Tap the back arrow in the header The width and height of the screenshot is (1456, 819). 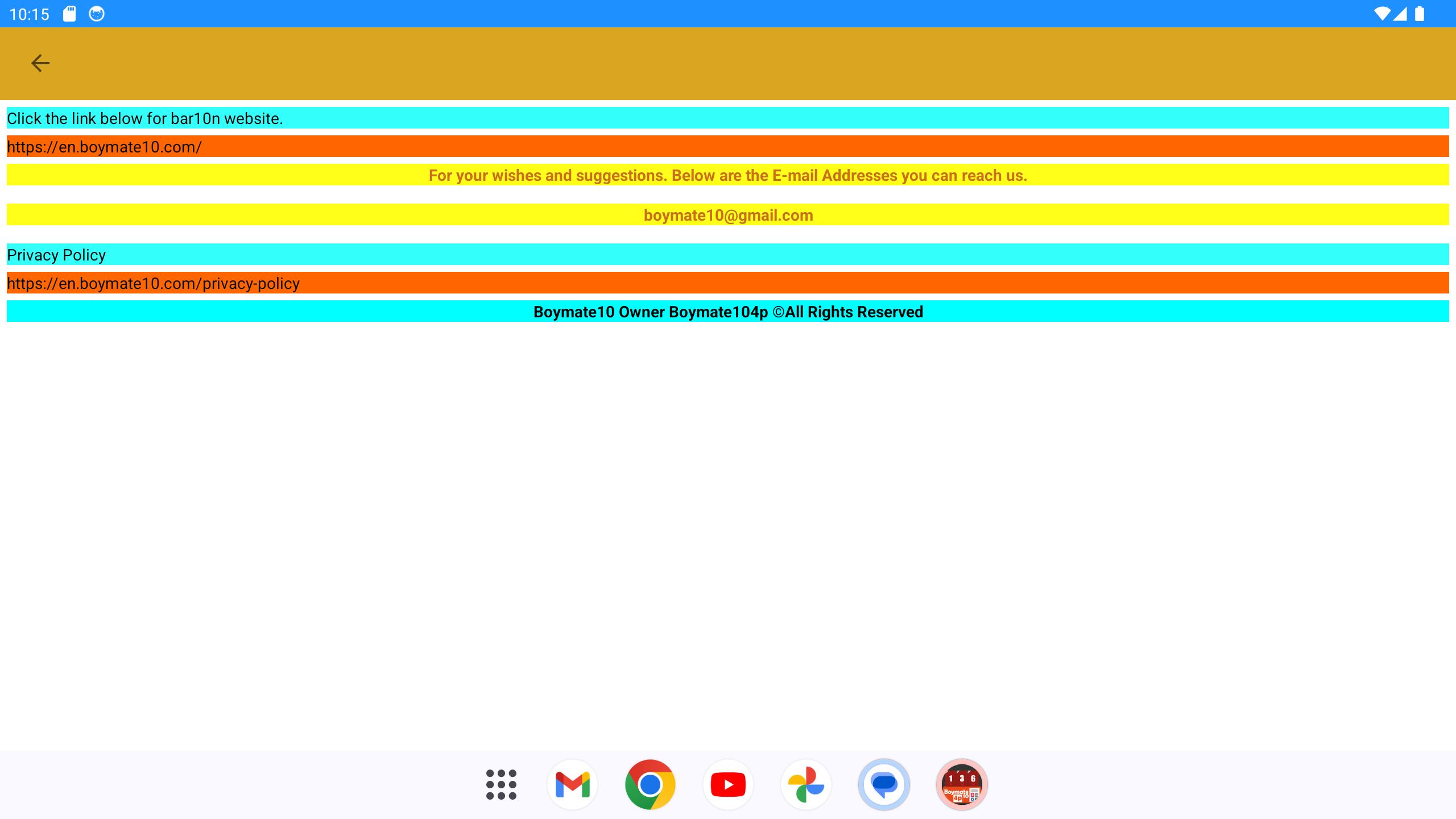[x=40, y=63]
